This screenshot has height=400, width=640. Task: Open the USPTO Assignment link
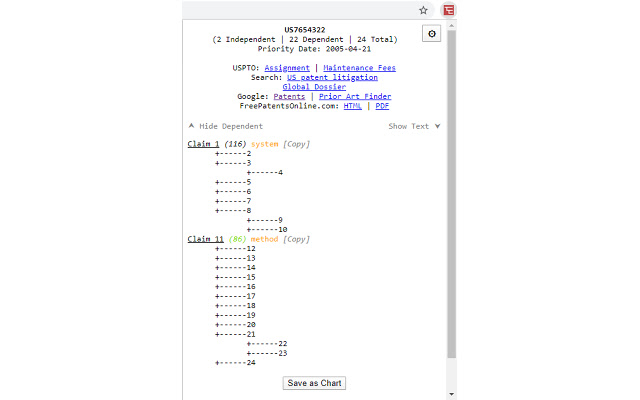(287, 68)
